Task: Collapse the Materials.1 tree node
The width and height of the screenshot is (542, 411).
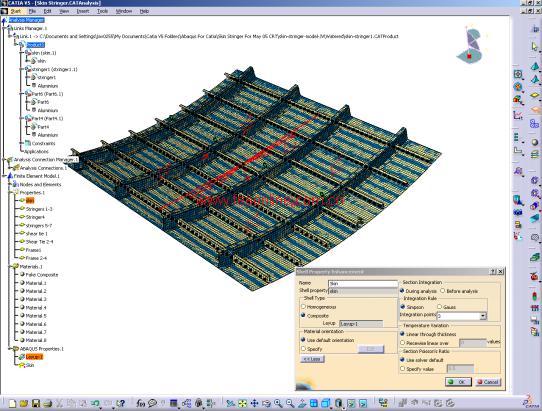Action: point(10,267)
